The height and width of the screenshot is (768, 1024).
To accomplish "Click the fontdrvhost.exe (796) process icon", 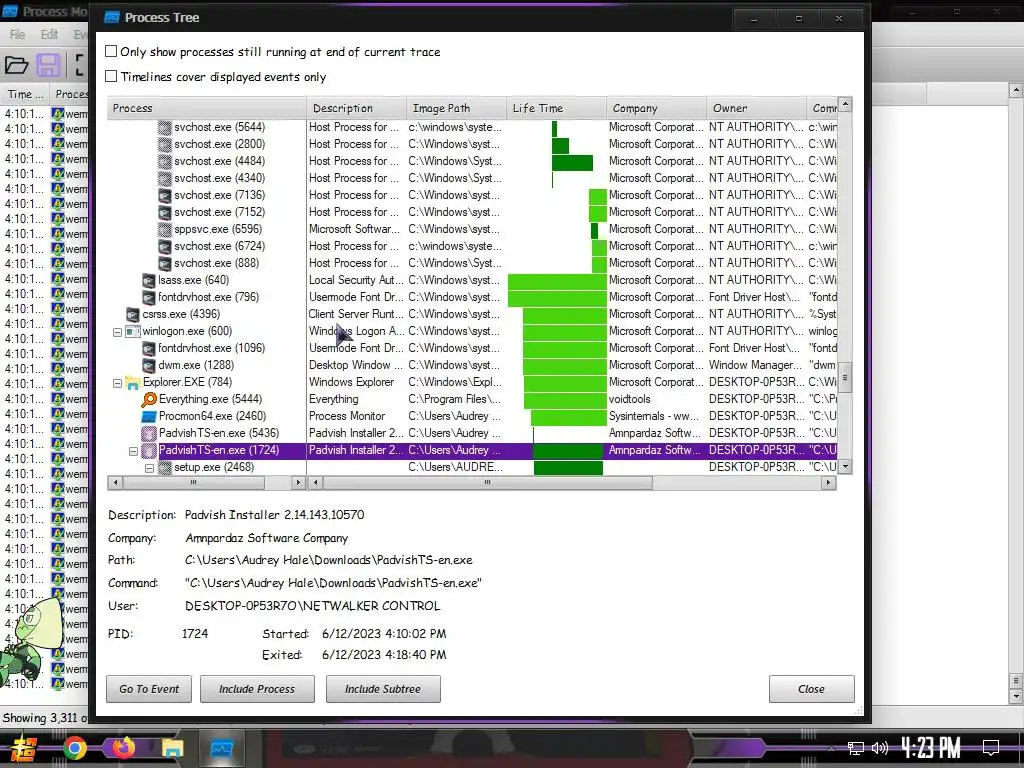I will click(x=149, y=297).
